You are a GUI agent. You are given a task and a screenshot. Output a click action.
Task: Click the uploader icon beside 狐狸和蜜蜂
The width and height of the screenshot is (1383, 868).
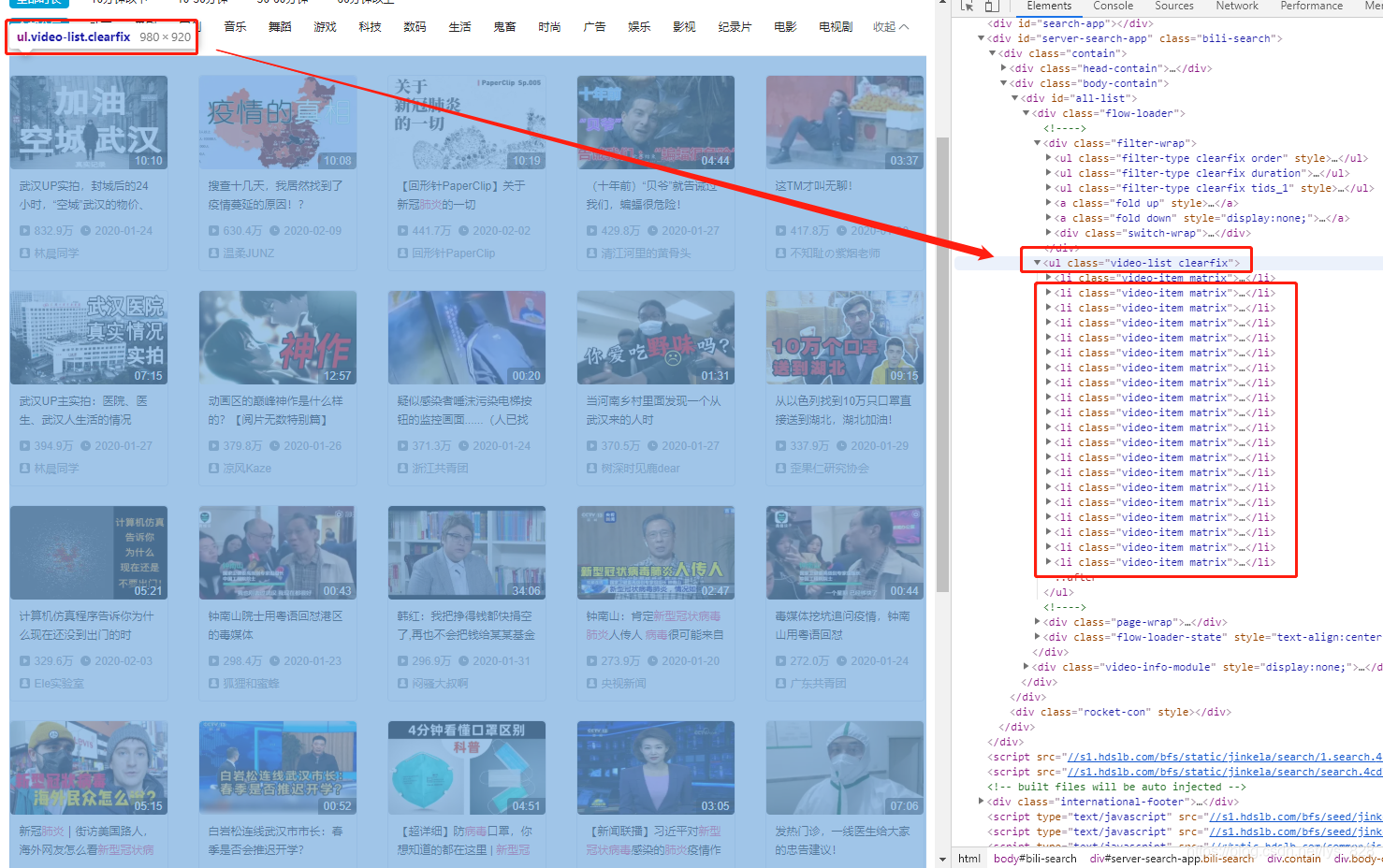pyautogui.click(x=213, y=684)
